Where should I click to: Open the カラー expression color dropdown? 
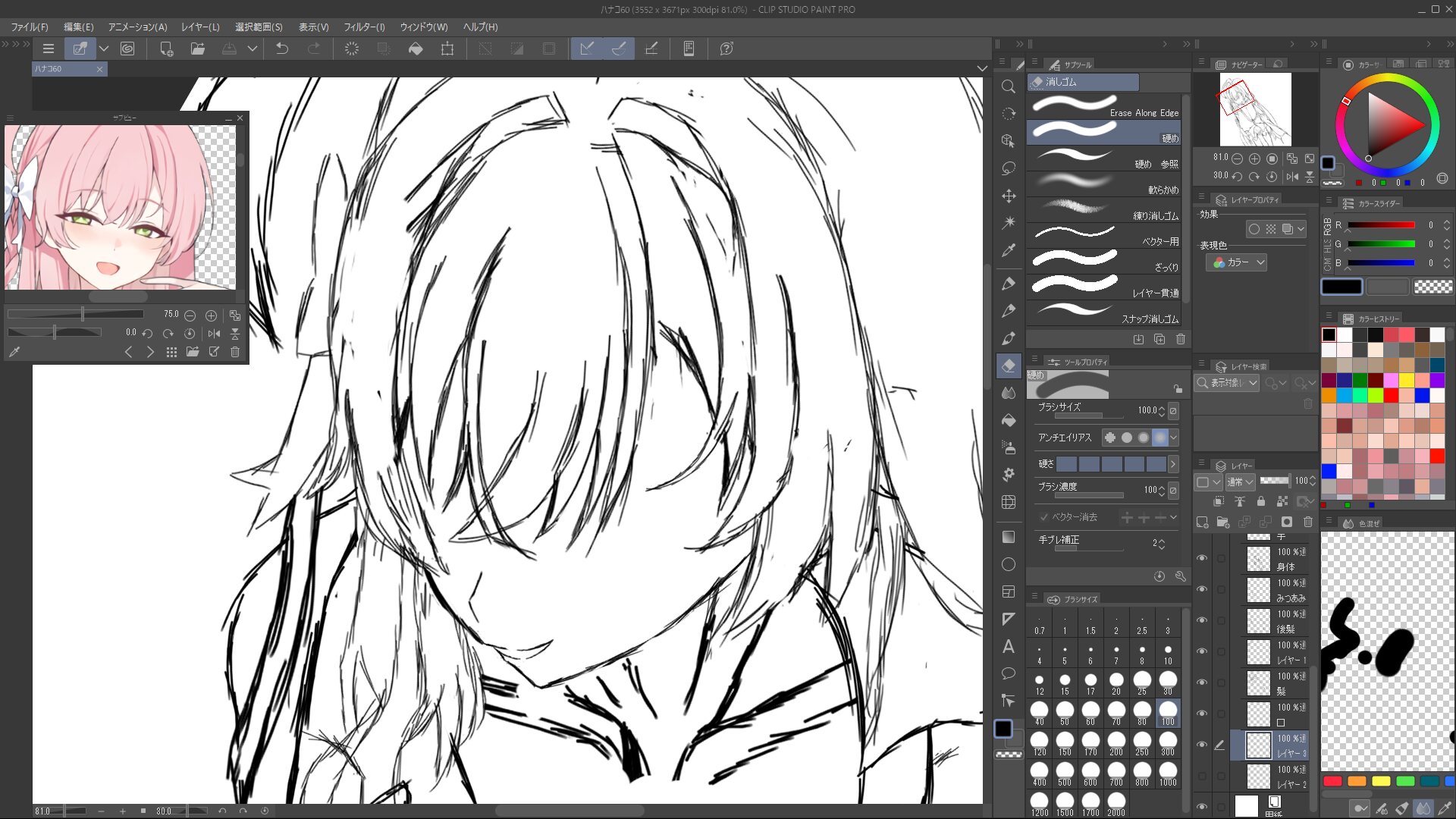point(1238,262)
